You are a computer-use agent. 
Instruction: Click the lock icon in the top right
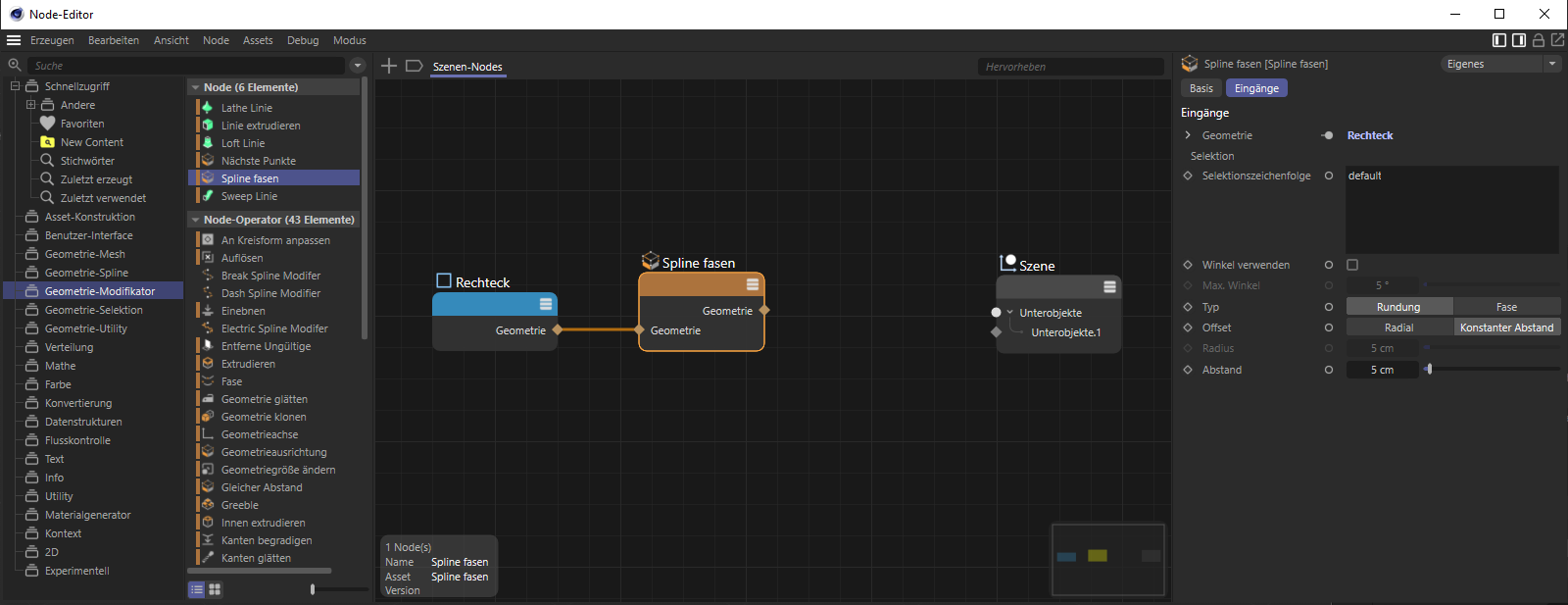click(1539, 40)
